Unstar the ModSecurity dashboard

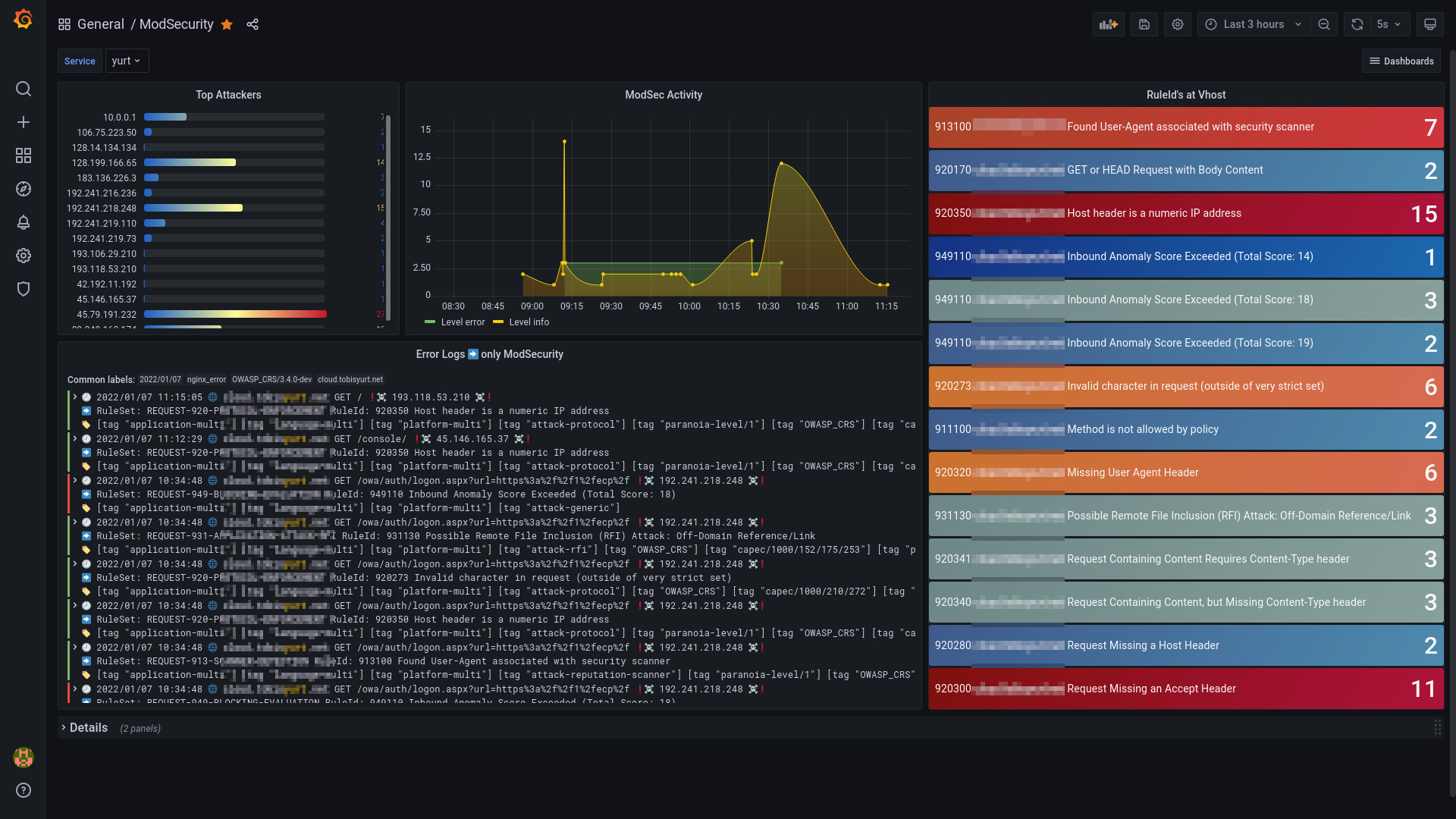[227, 24]
